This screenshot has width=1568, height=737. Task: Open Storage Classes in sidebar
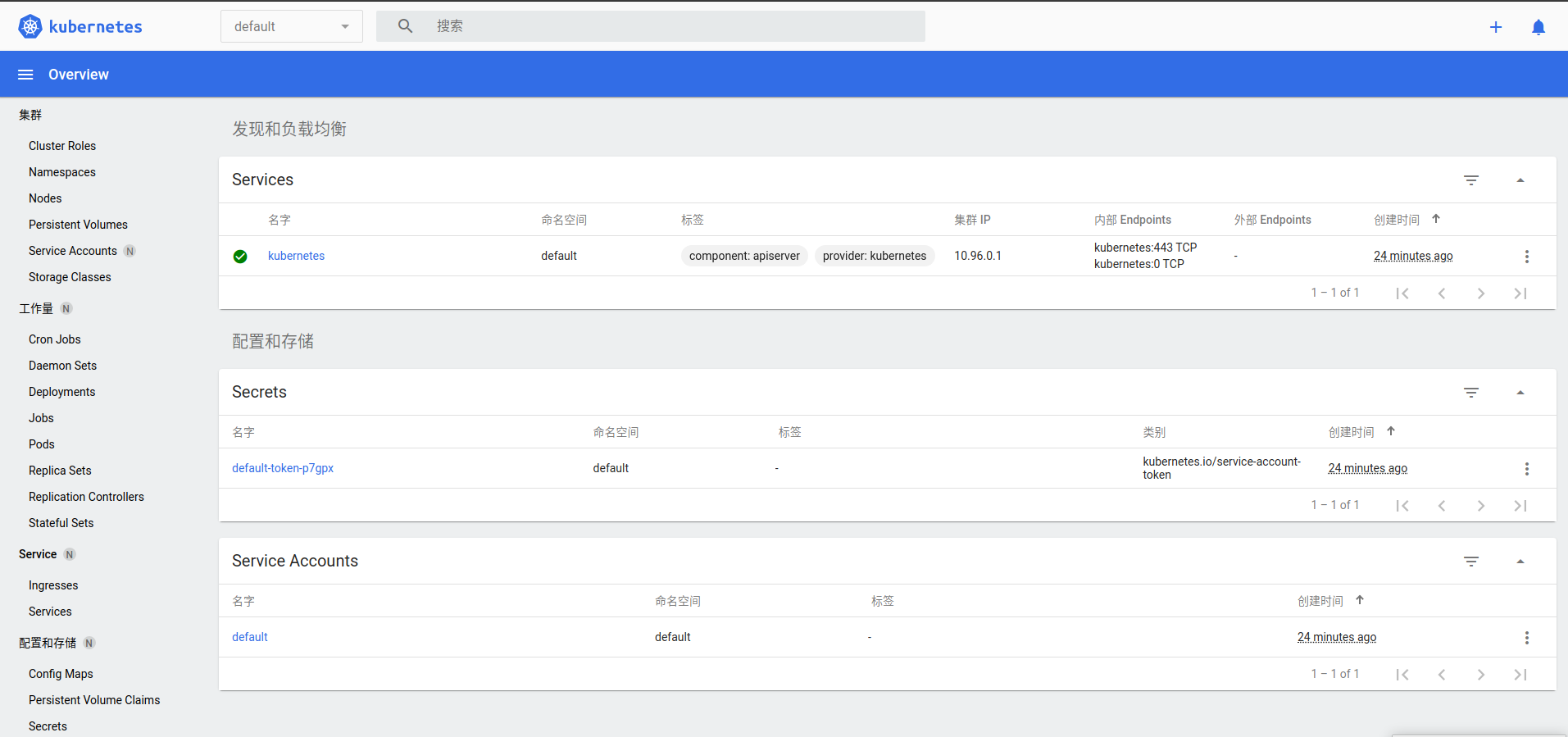(70, 277)
